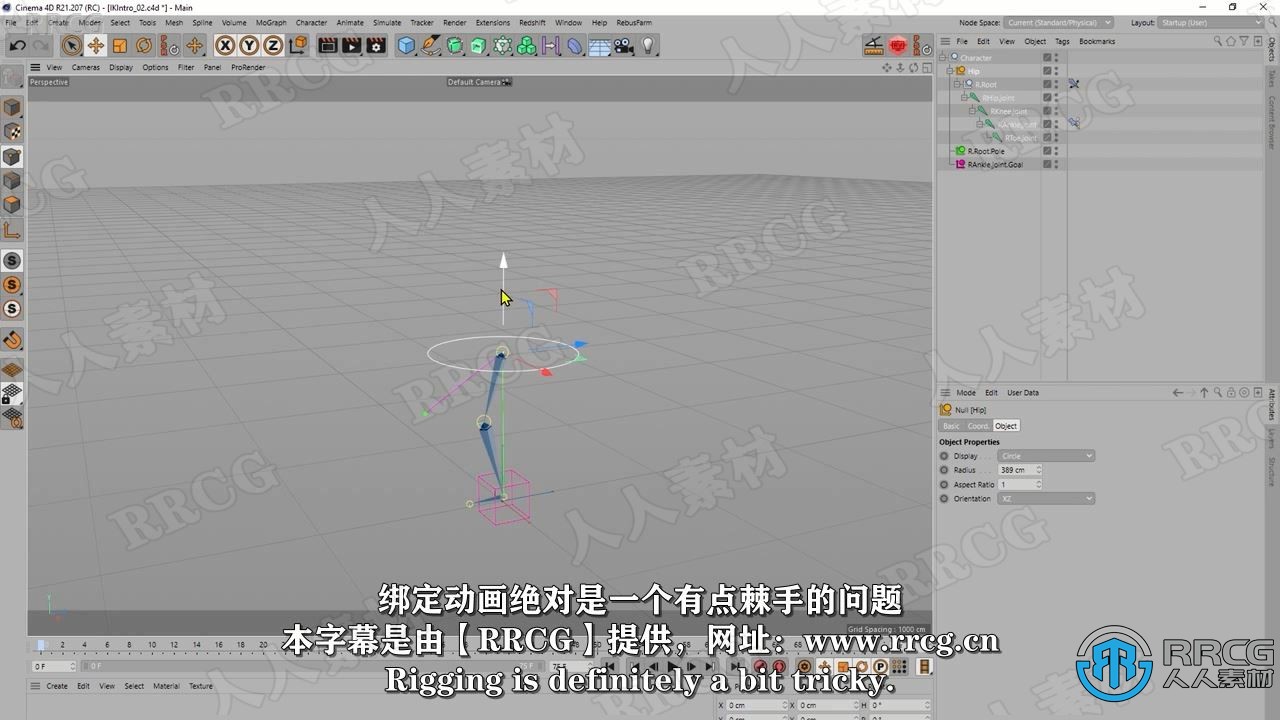Switch the coordinate system icon
This screenshot has height=720, width=1280.
(x=297, y=45)
